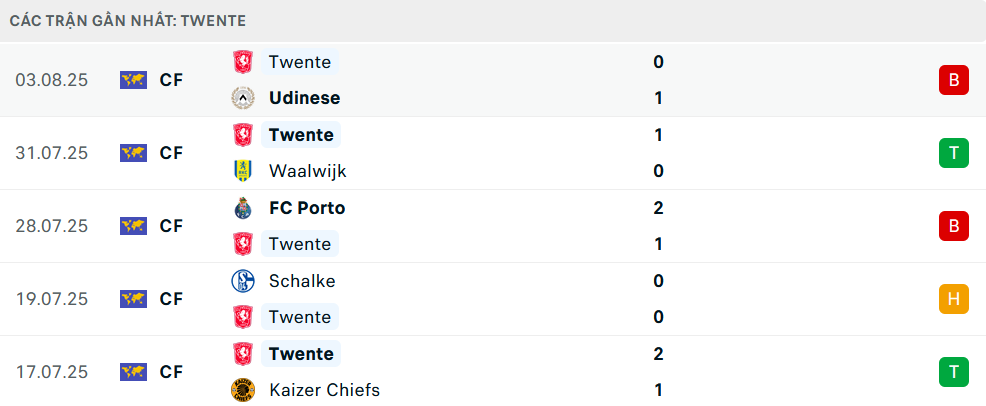986x406 pixels.
Task: Click Twente crest in the 03.08.25 match
Action: (x=242, y=62)
